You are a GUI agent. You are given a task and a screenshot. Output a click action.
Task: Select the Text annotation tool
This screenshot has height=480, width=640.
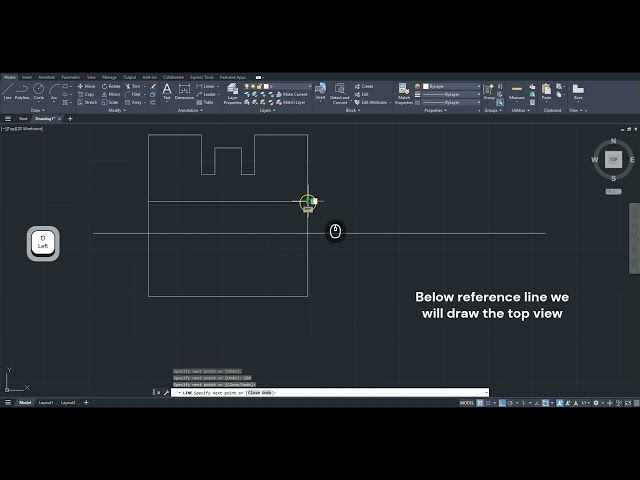(x=167, y=91)
